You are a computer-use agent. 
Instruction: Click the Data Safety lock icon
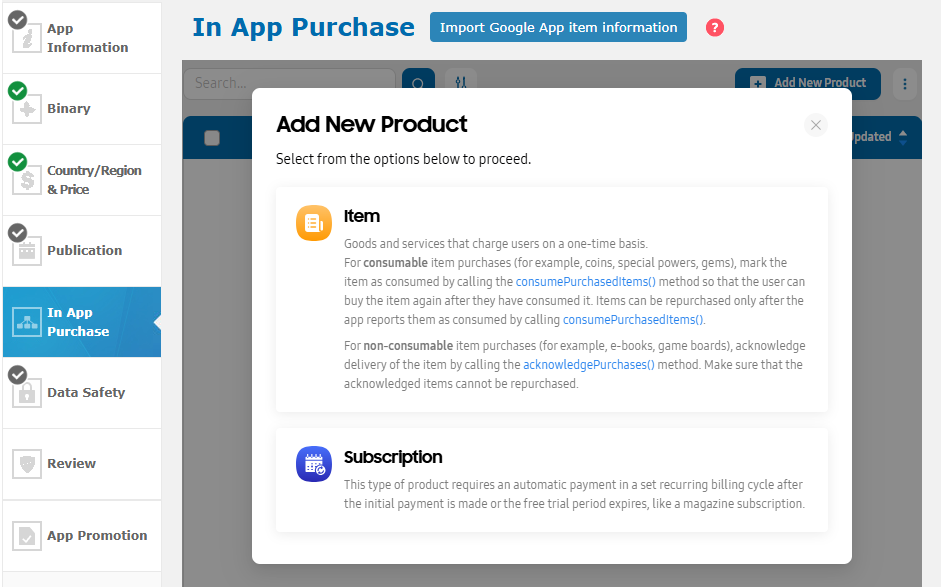pyautogui.click(x=26, y=393)
